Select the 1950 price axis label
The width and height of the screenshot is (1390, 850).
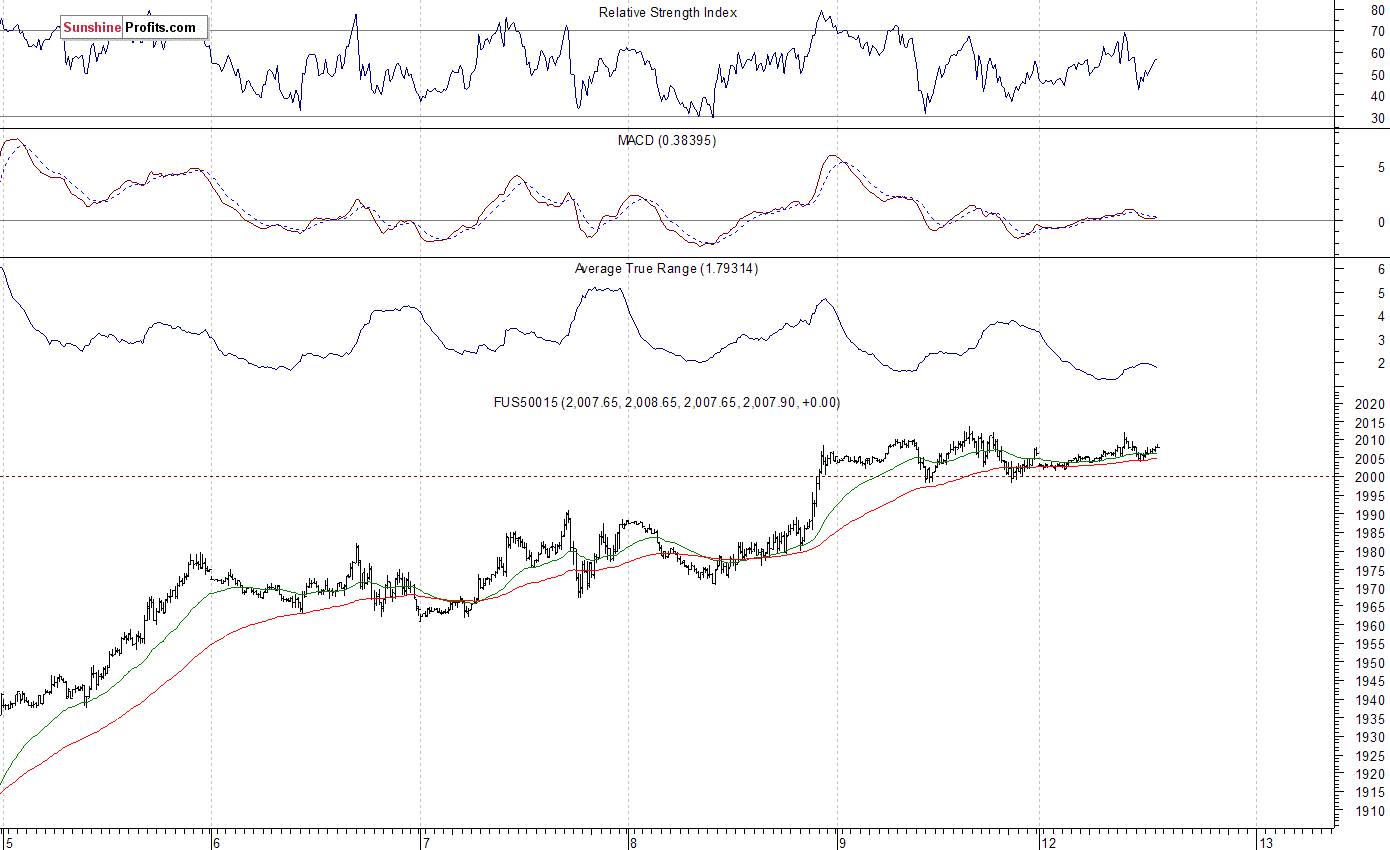(x=1371, y=664)
